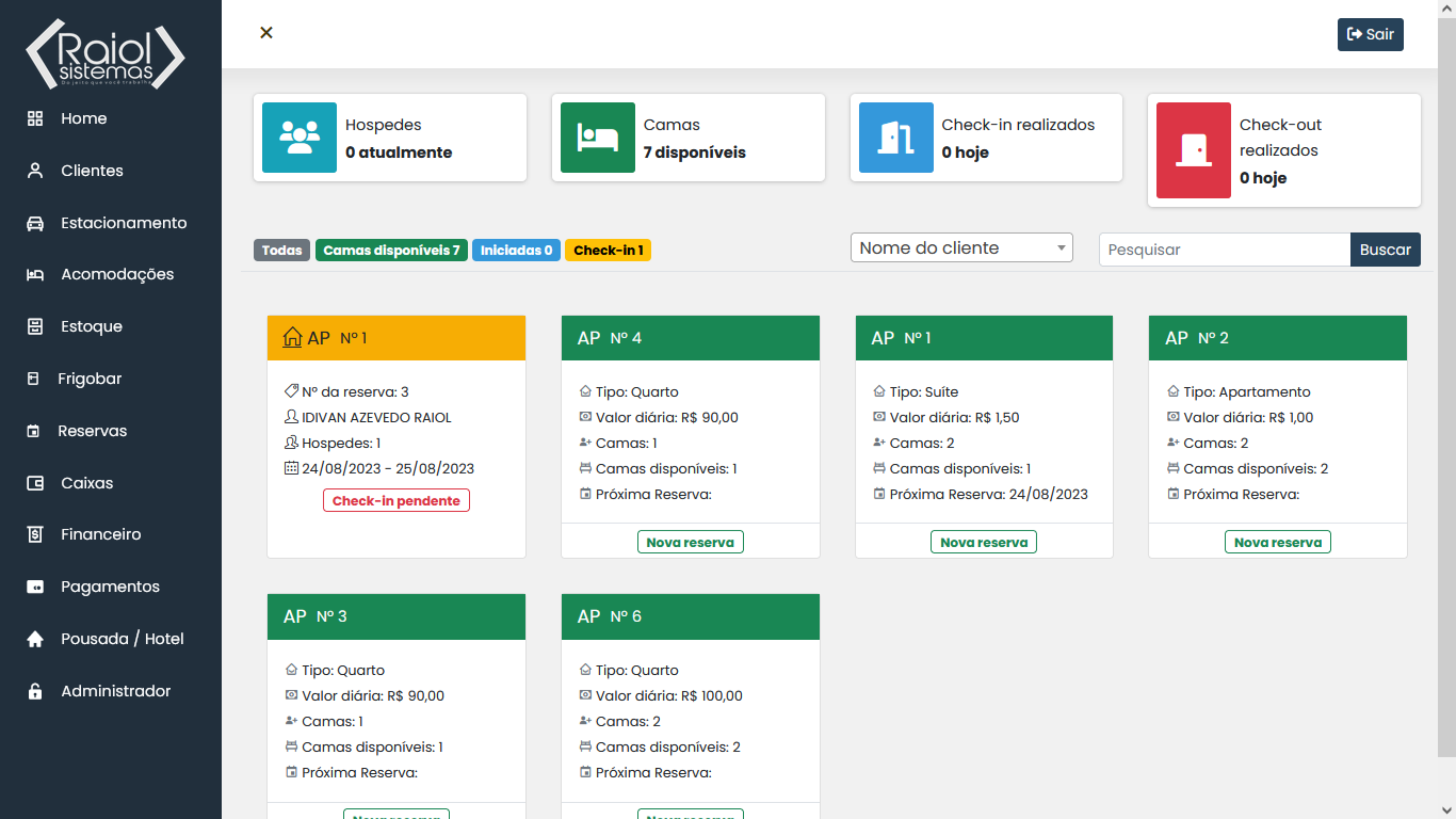Open the Check-in realizados card

[986, 137]
